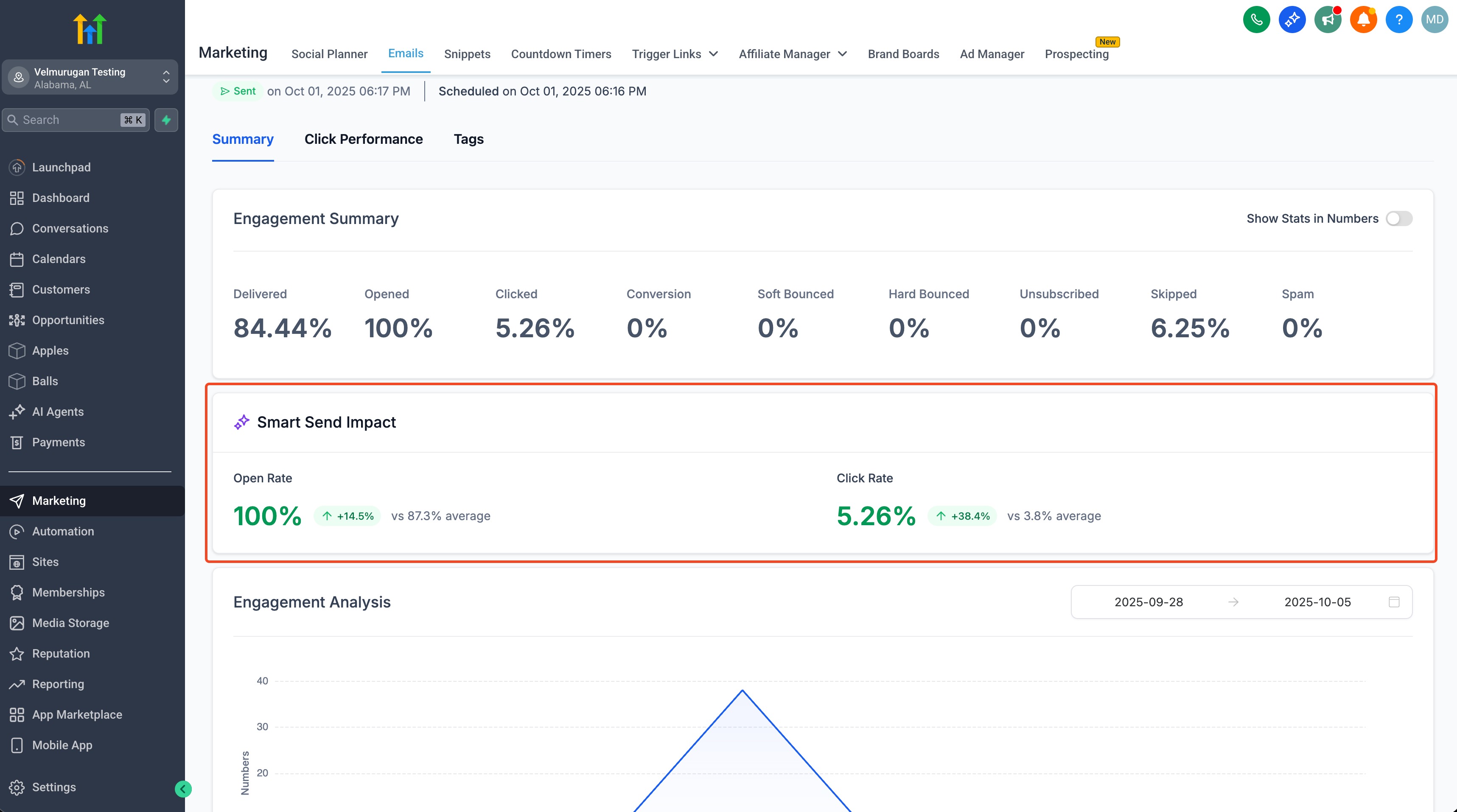
Task: Switch to the Tags tab
Action: coord(468,139)
